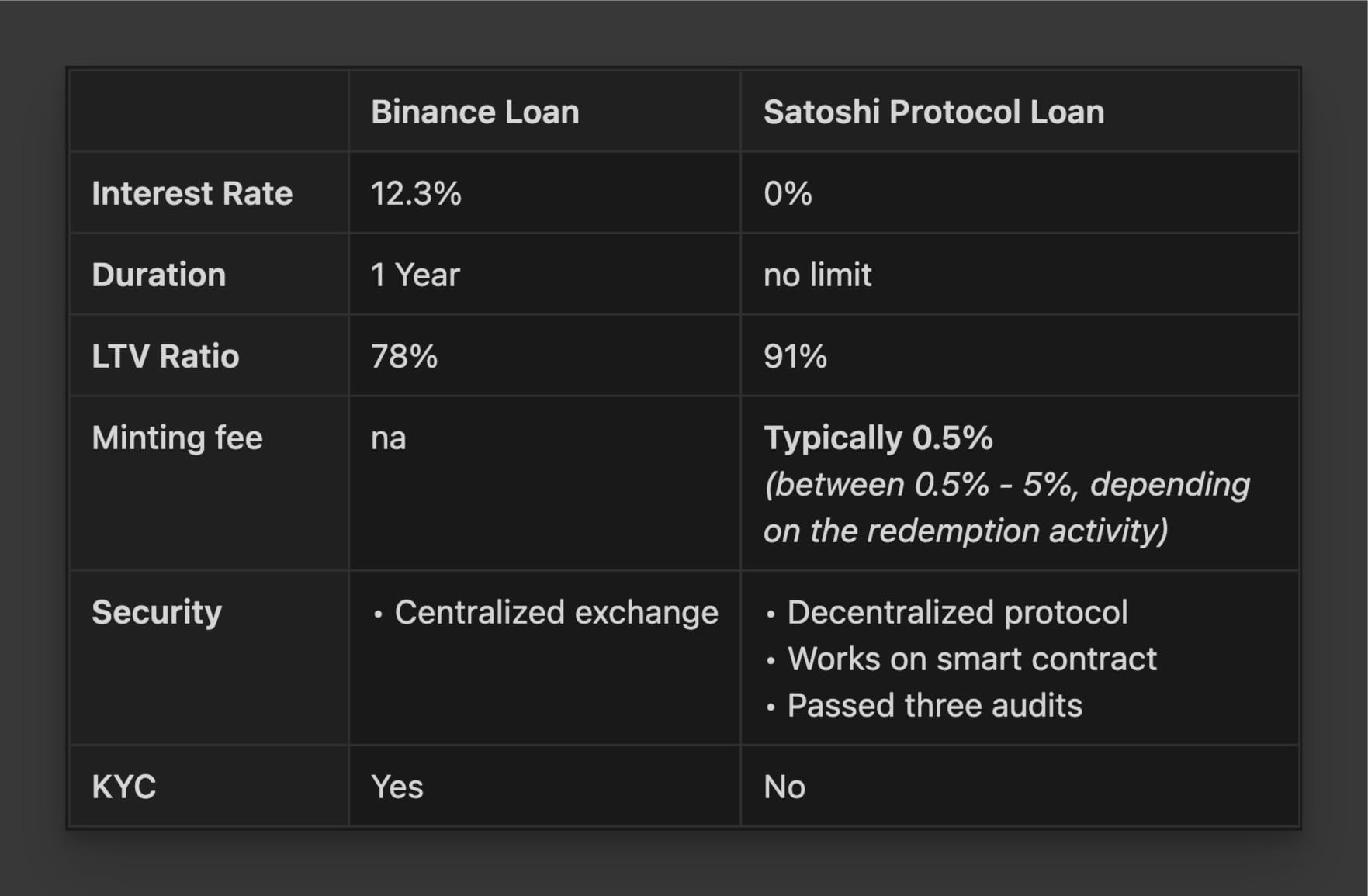Click the 12.3% interest rate cell
Screen dimensions: 1368x896
point(416,193)
